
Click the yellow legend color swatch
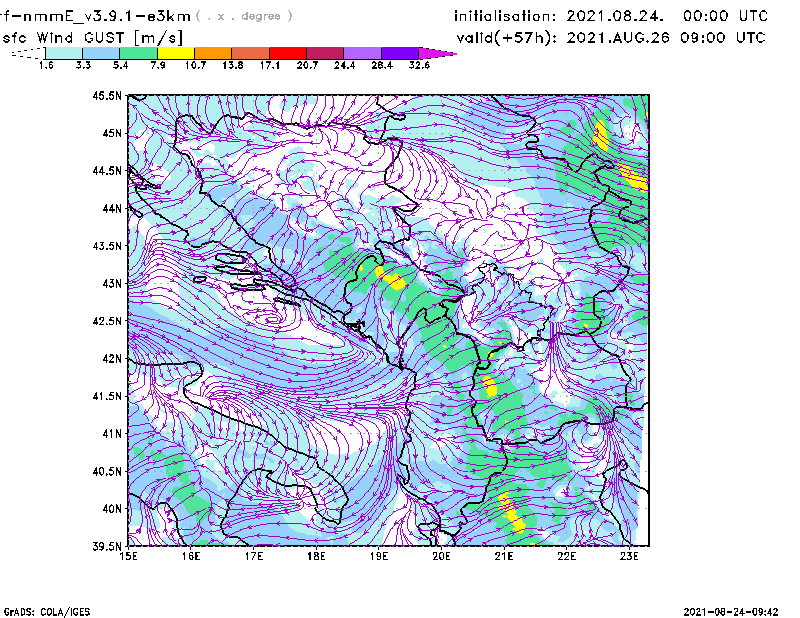tap(176, 53)
